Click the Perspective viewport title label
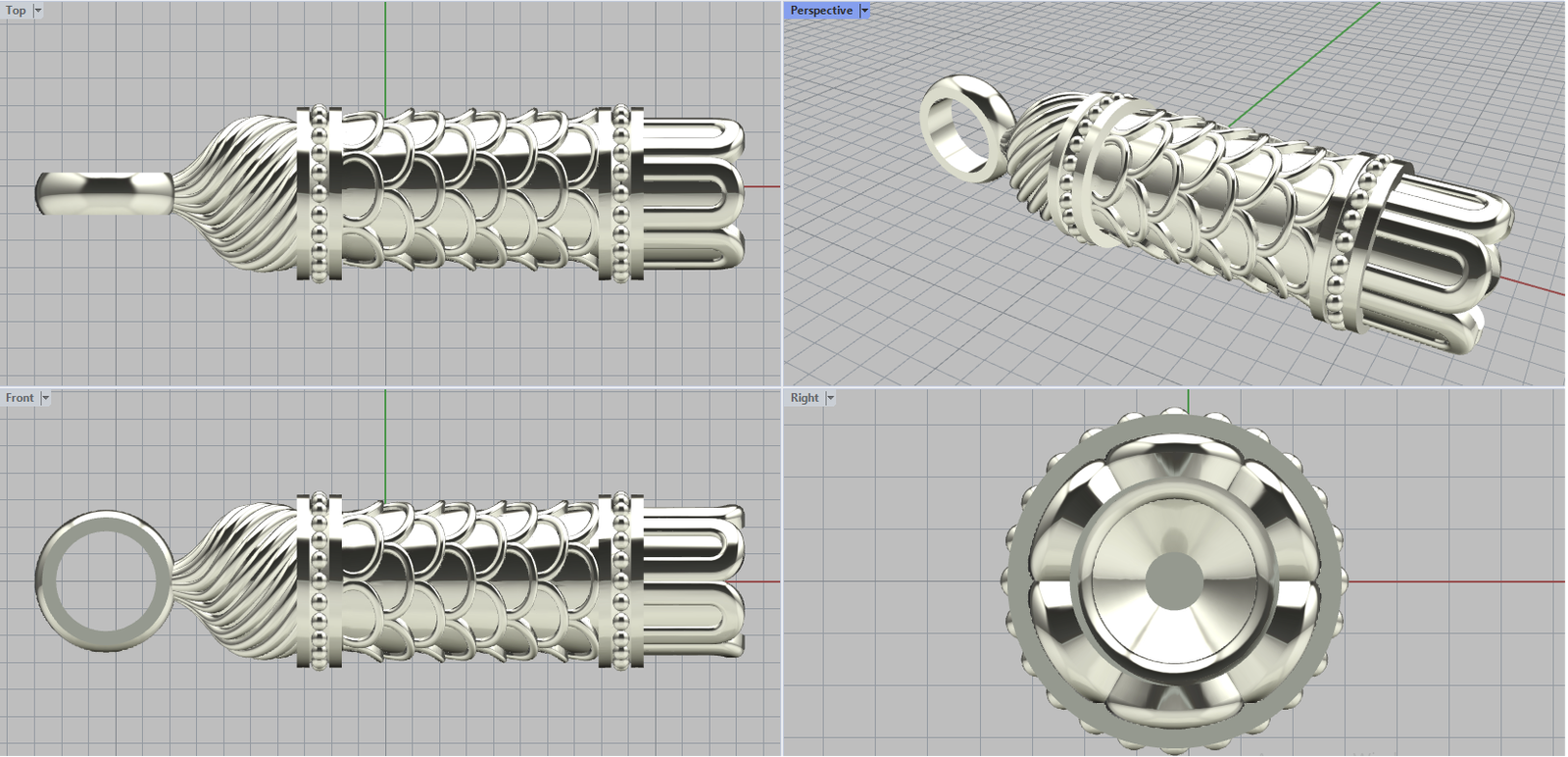Viewport: 1568px width, 757px height. tap(821, 11)
